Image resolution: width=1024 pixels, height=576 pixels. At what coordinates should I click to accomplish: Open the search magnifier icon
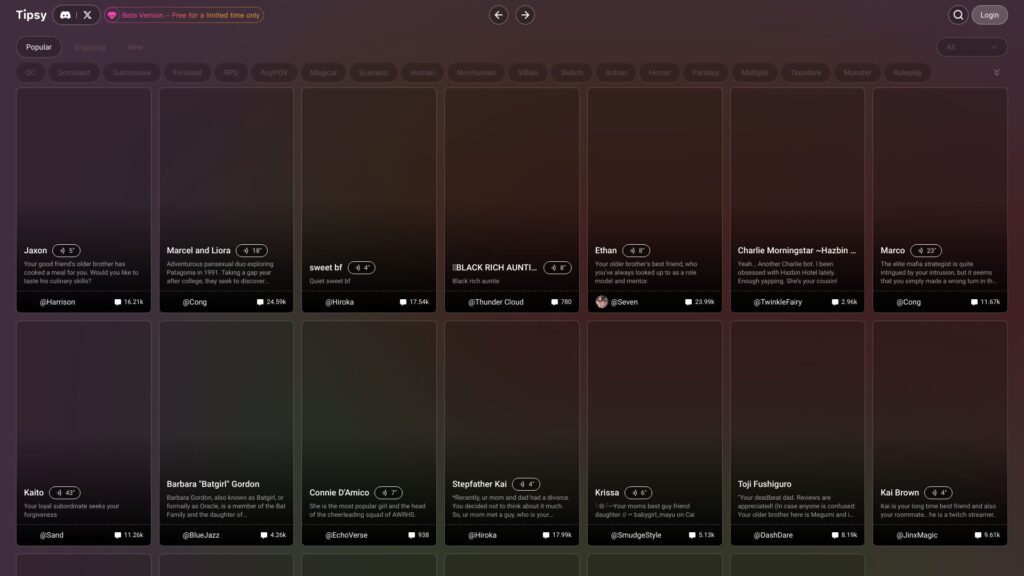pos(958,15)
